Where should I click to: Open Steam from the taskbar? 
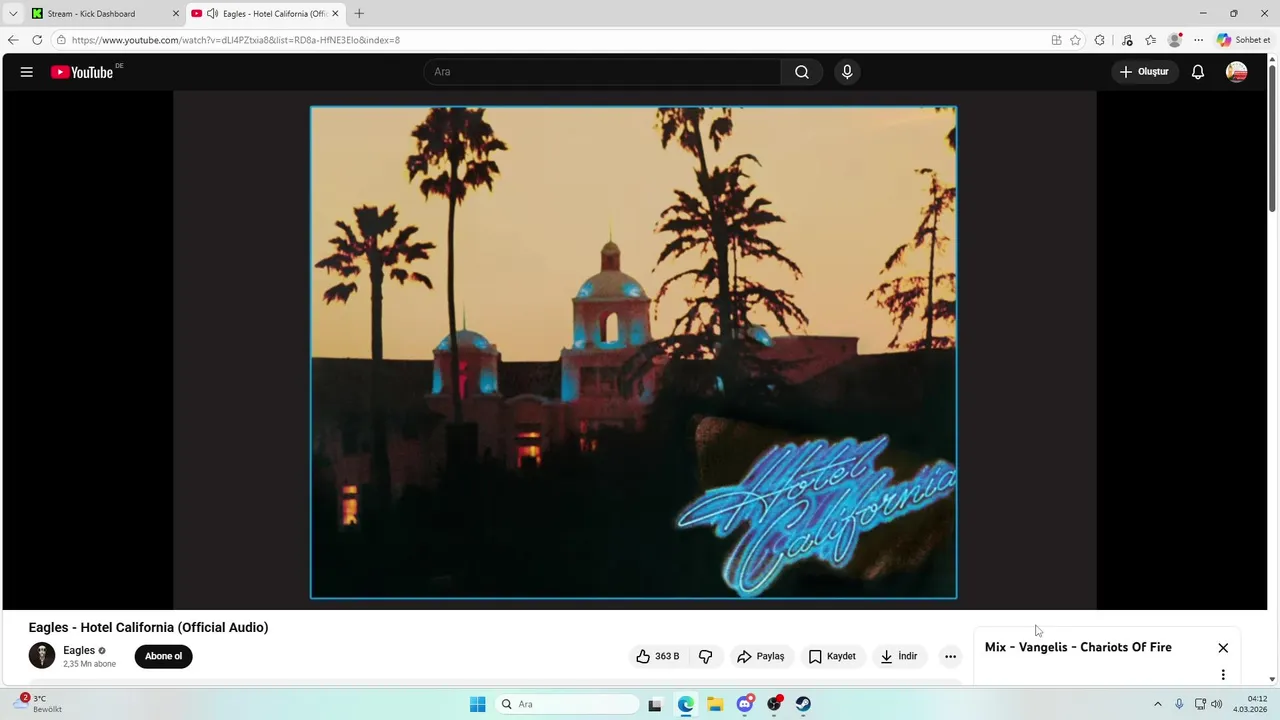(803, 704)
